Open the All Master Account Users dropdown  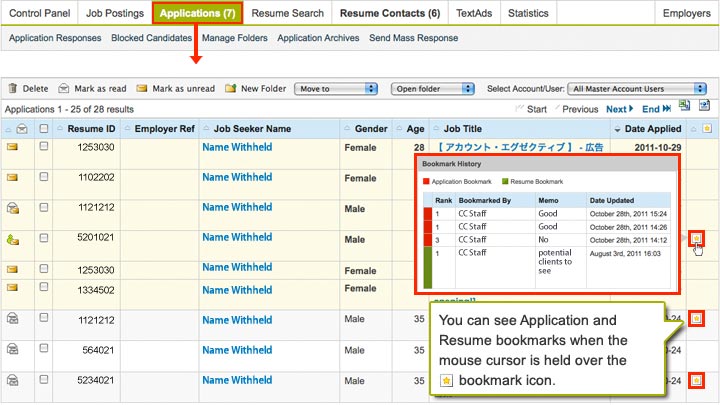tap(637, 89)
